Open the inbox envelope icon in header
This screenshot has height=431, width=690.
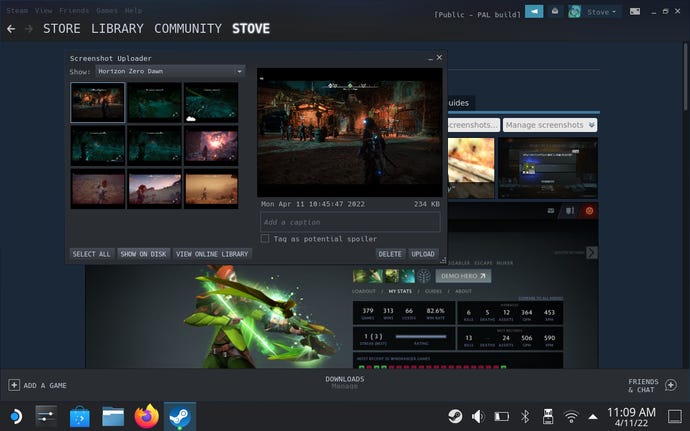(555, 12)
